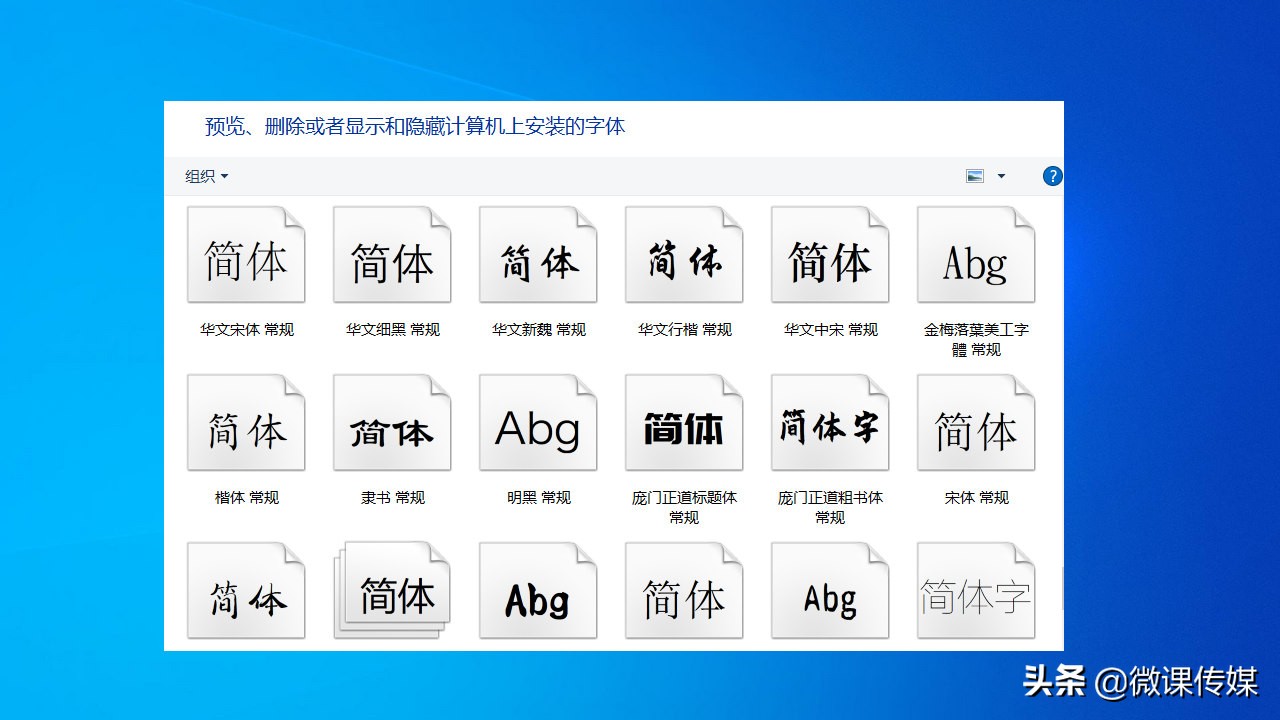The width and height of the screenshot is (1280, 720).
Task: Click the hidden grayed-out 简体字 font
Action: pos(976,590)
